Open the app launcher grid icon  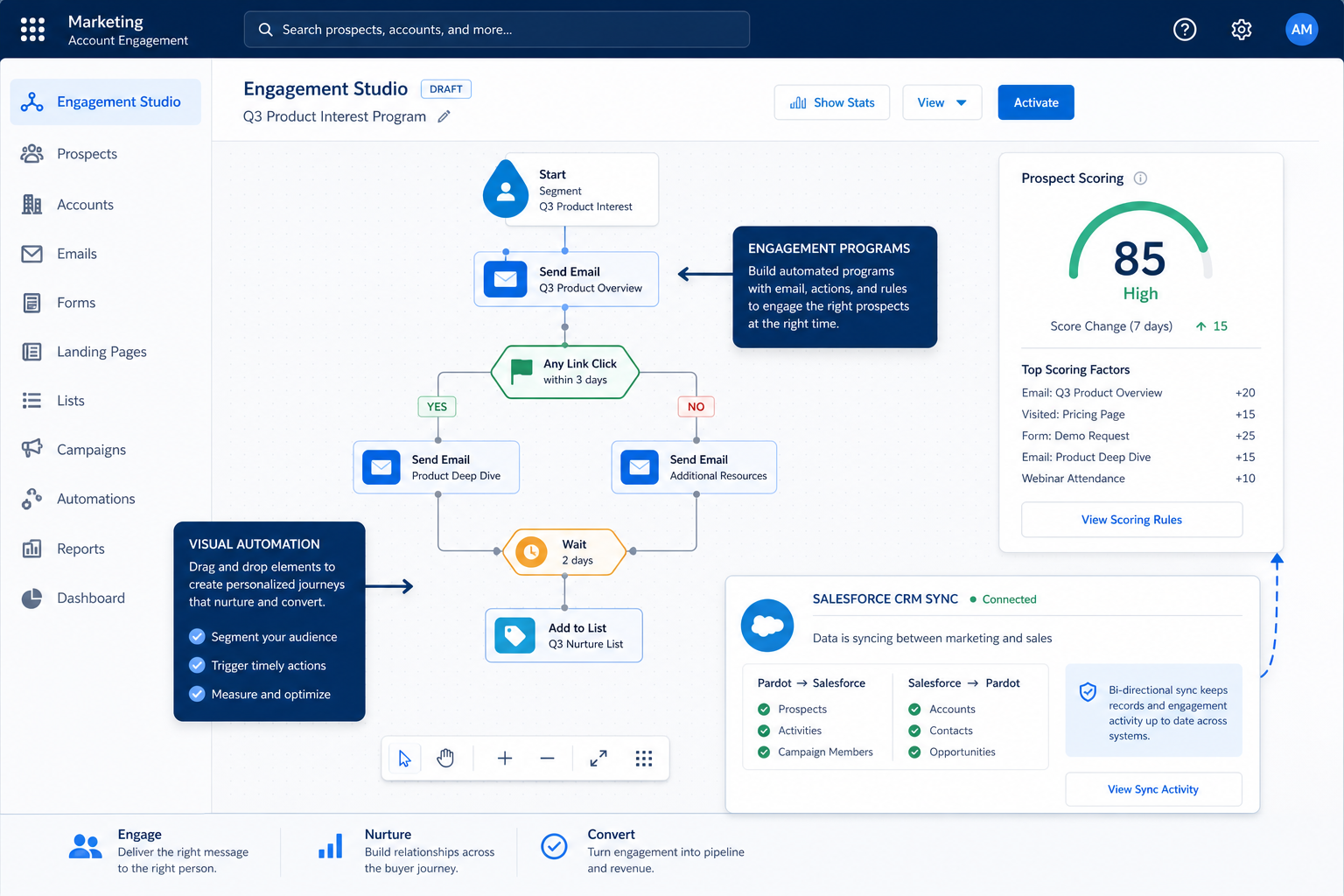tap(32, 30)
